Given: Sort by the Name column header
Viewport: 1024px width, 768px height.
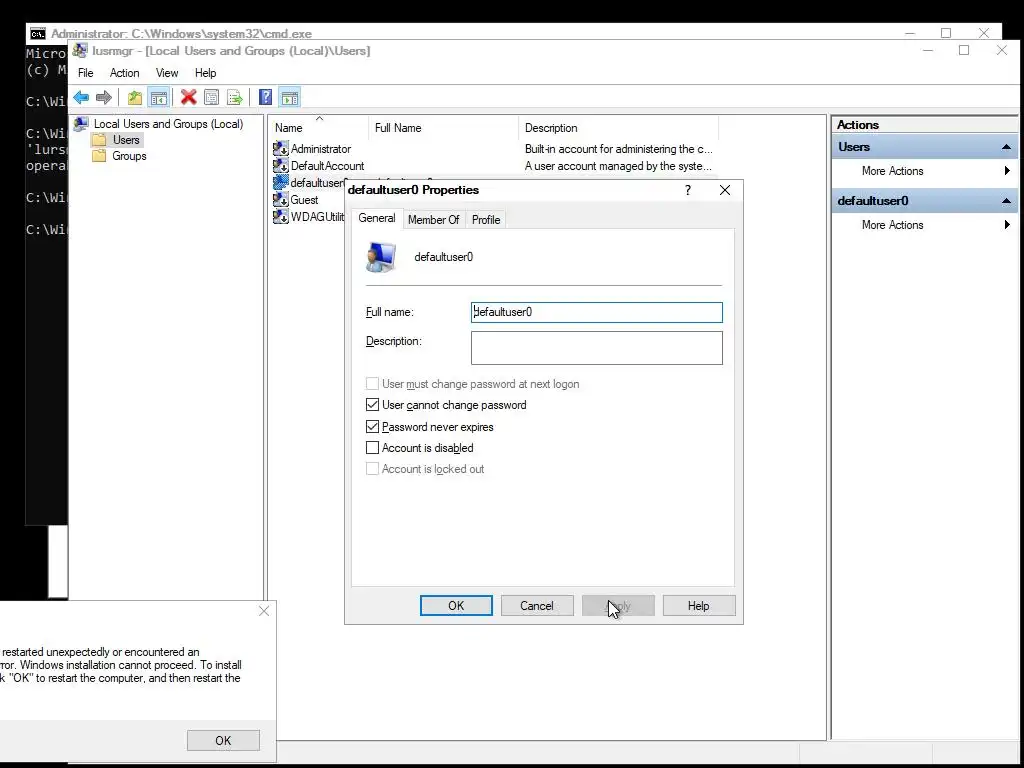Looking at the screenshot, I should pyautogui.click(x=319, y=128).
